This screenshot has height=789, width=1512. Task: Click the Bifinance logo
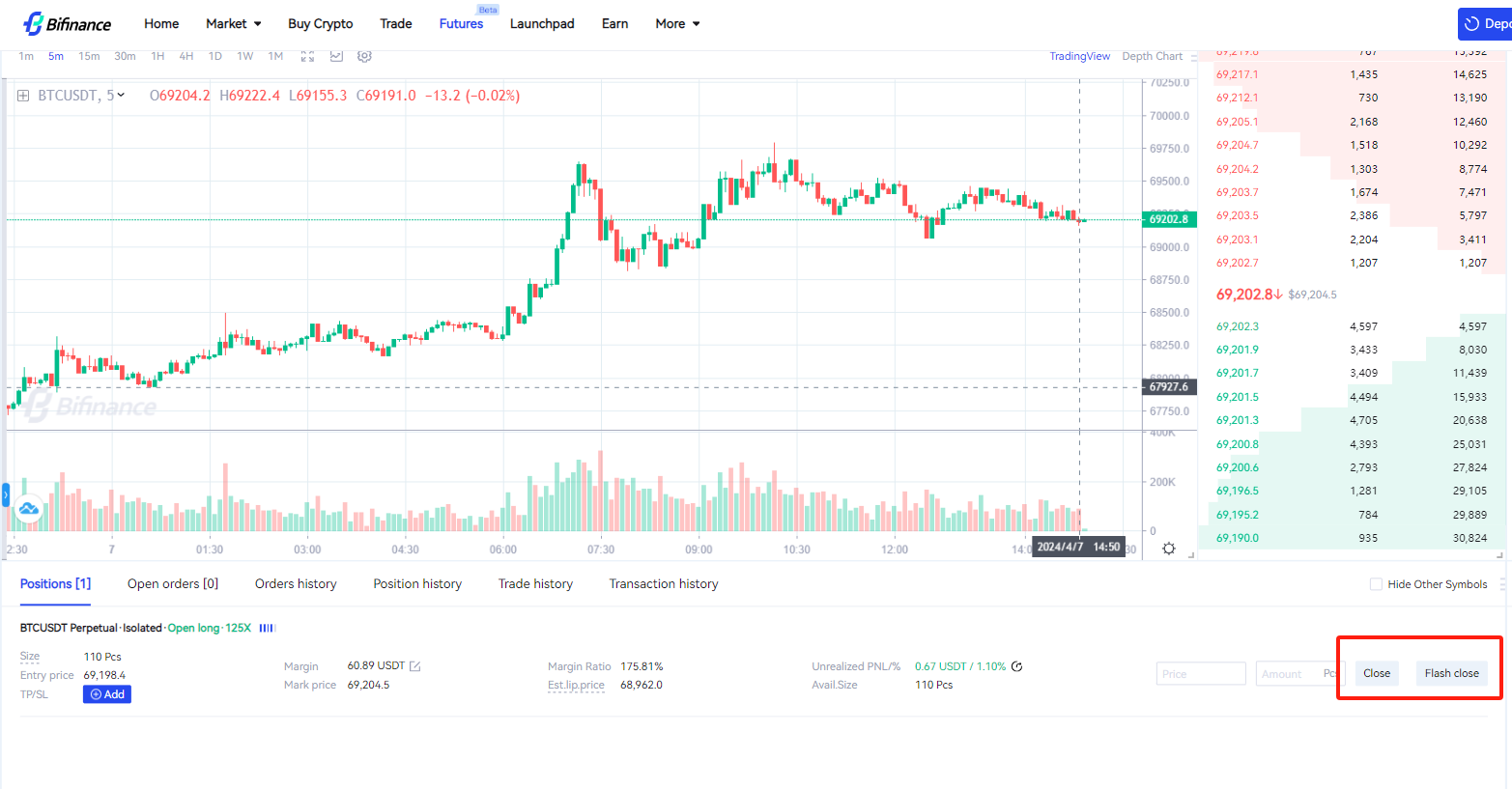(x=67, y=23)
